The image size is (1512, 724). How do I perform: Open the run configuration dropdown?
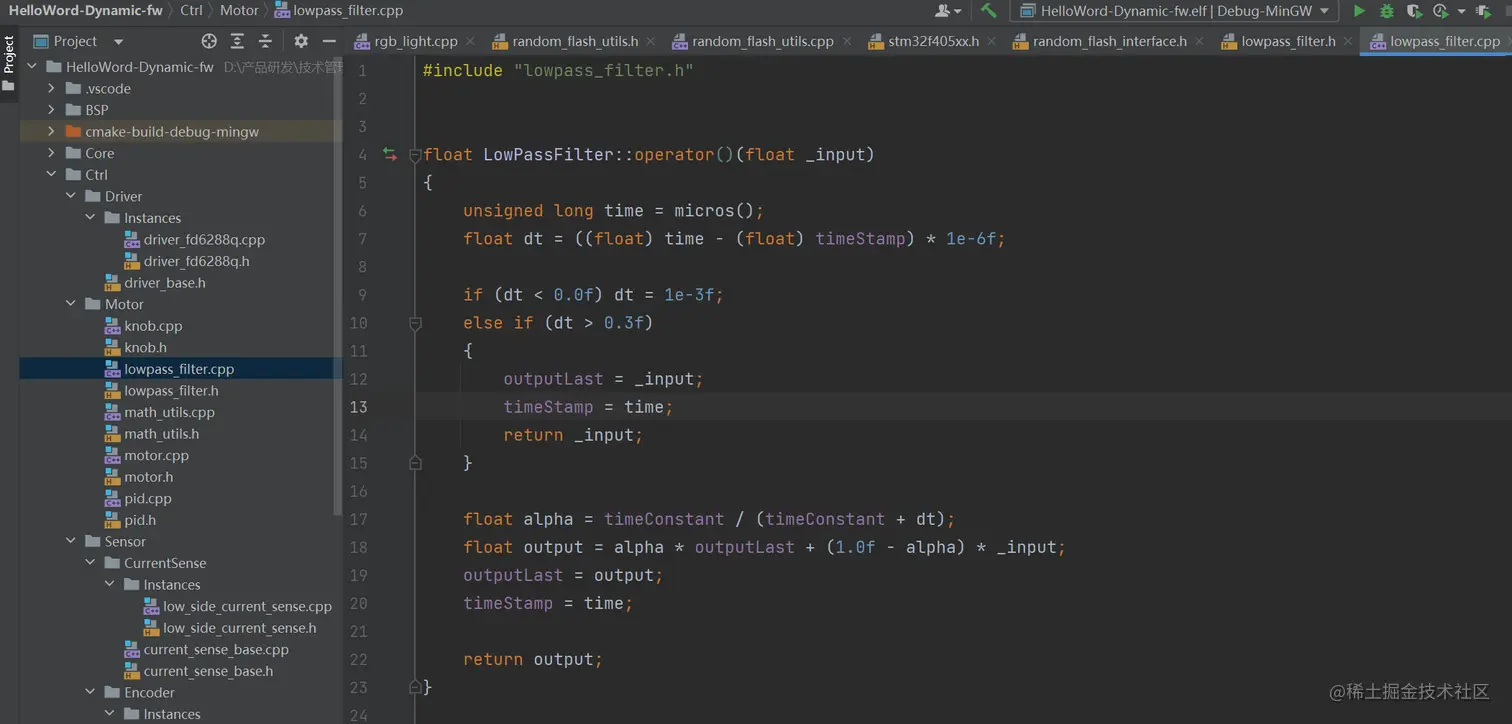[x=1174, y=11]
